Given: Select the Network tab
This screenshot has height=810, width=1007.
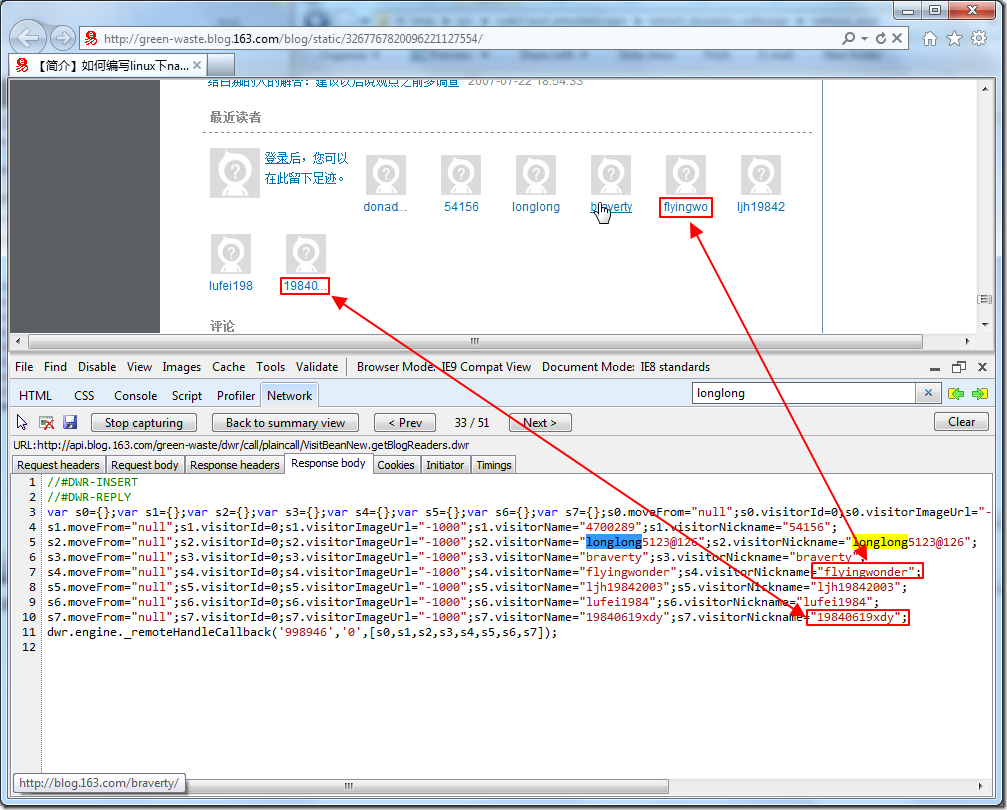Looking at the screenshot, I should [x=290, y=396].
